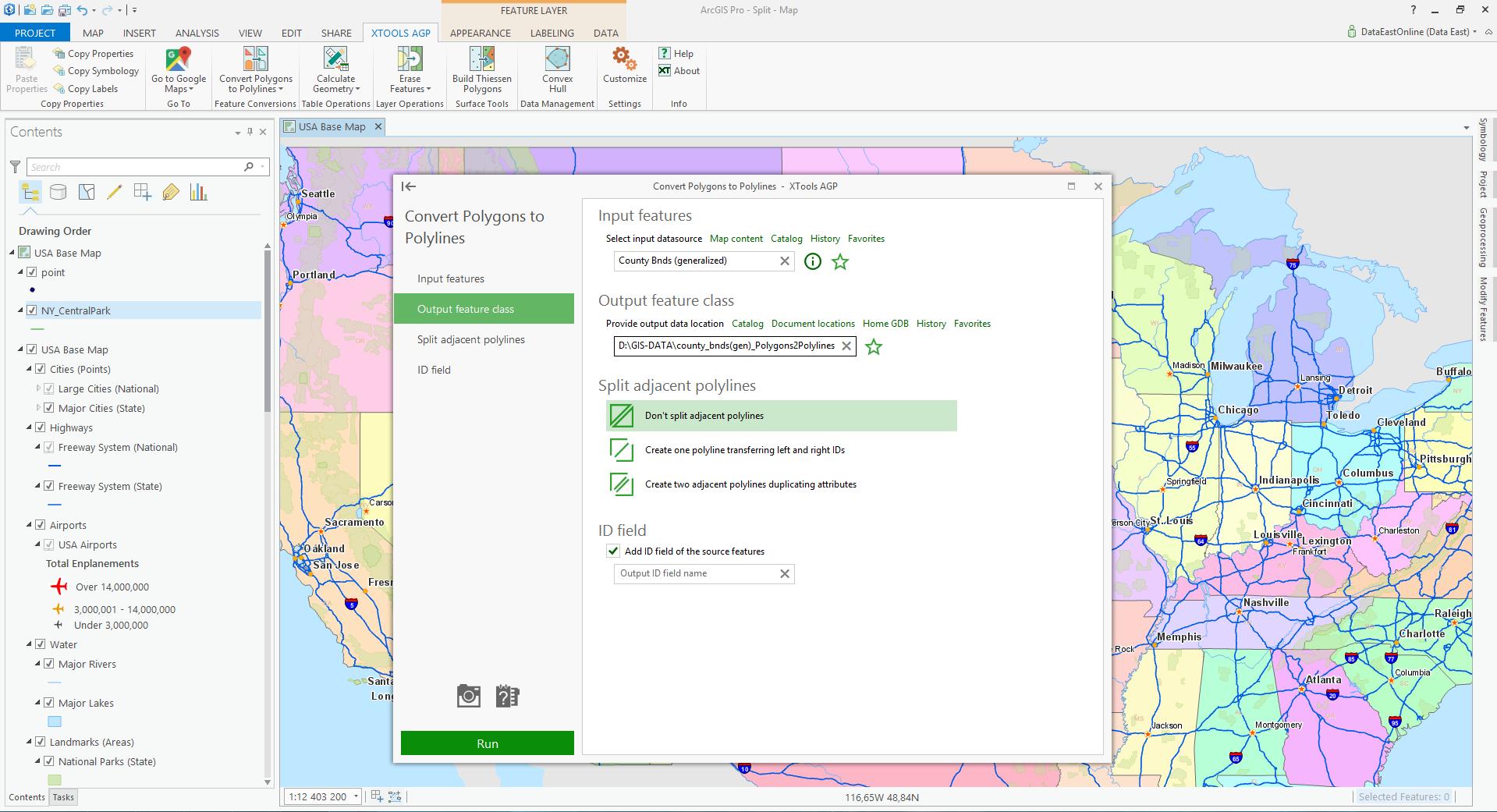Clear the output feature class path
Screen dimensions: 1497x812
(846, 346)
